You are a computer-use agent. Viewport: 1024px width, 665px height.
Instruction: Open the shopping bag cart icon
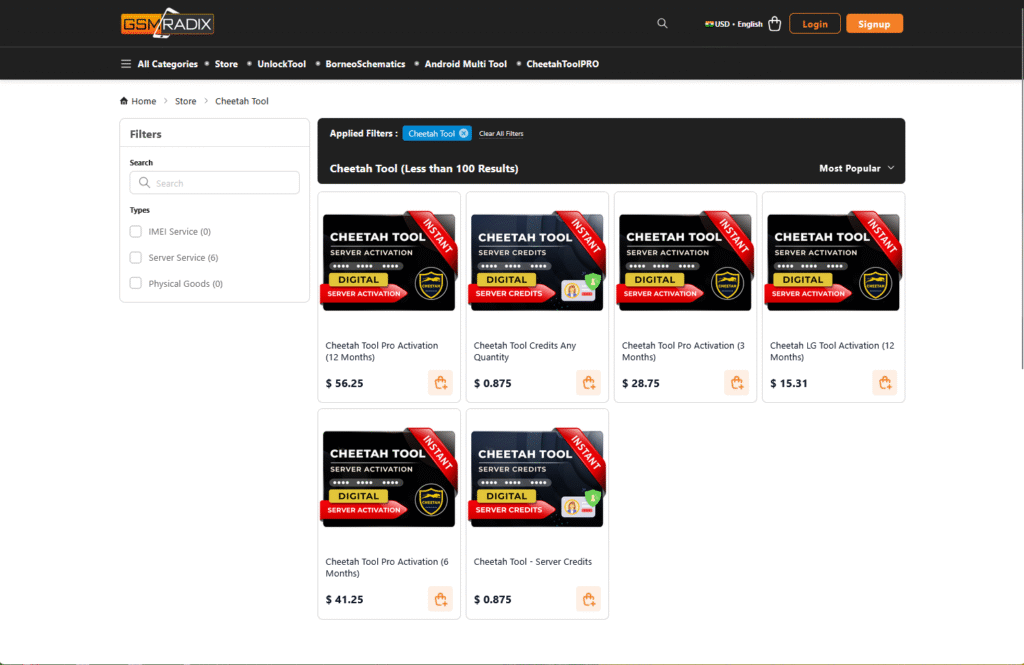click(x=775, y=24)
